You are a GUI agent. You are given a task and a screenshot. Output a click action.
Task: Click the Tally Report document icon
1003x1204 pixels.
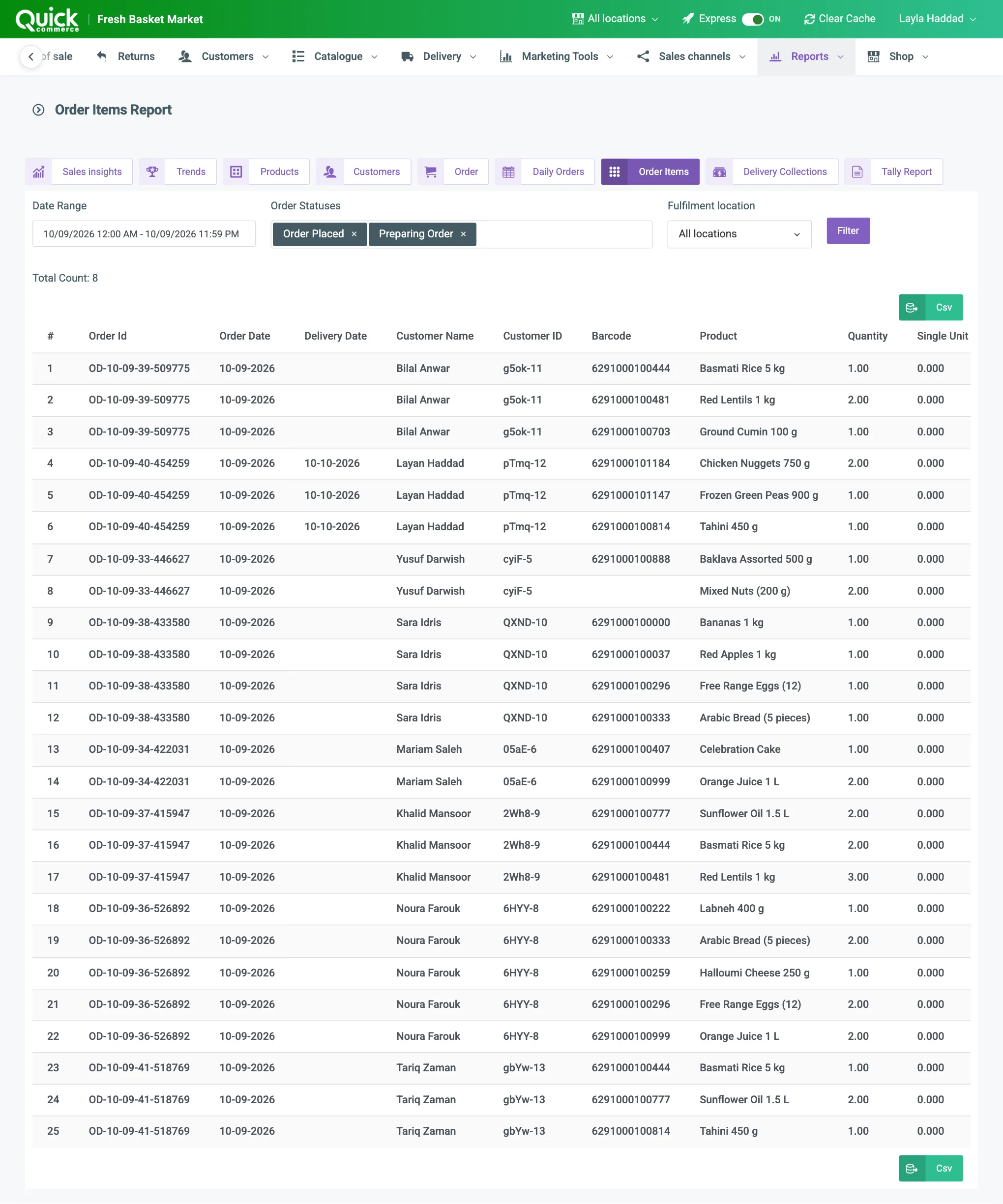(x=857, y=172)
